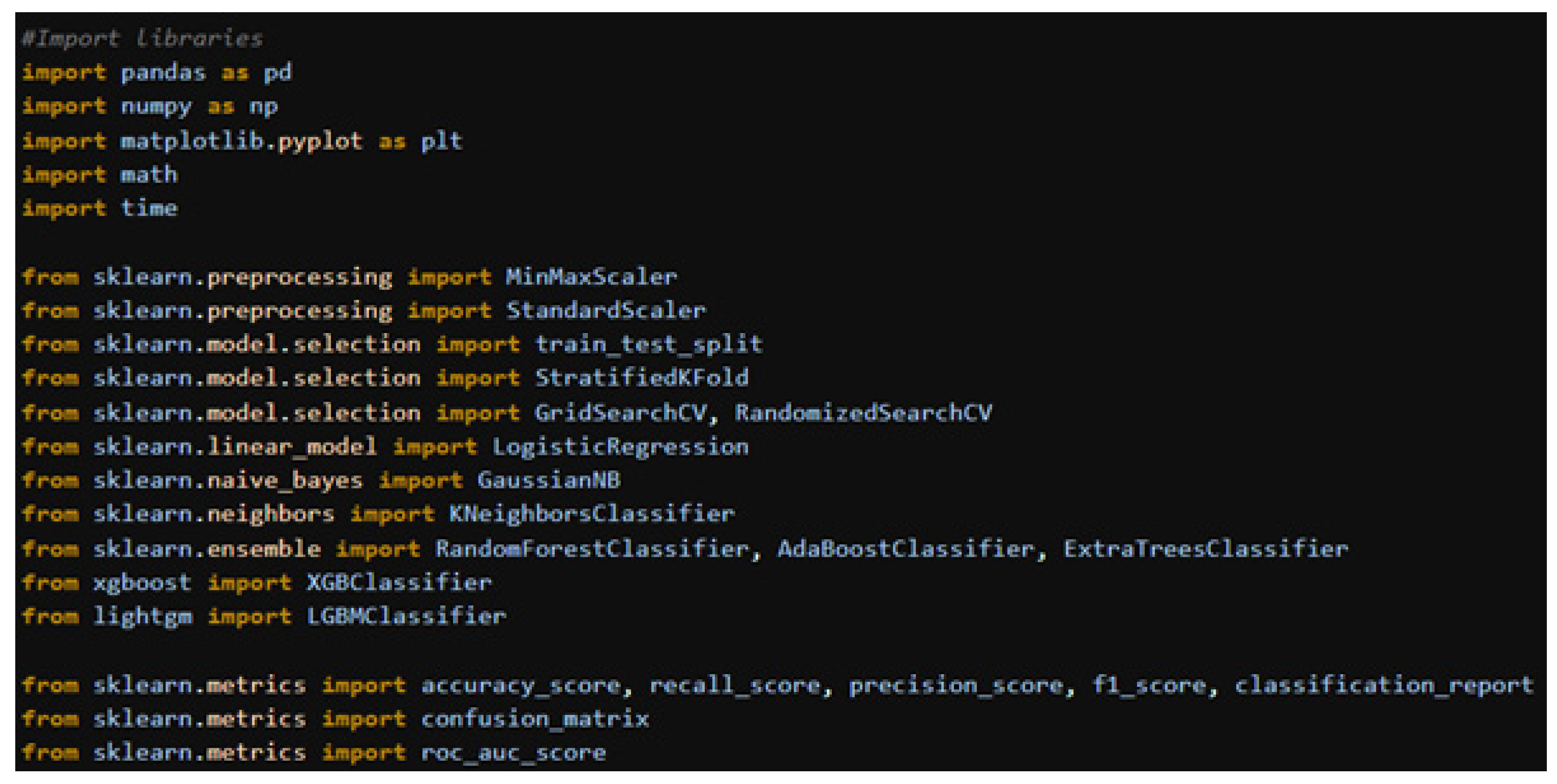The image size is (1557, 784).
Task: Click on 'time' module name
Action: (149, 208)
